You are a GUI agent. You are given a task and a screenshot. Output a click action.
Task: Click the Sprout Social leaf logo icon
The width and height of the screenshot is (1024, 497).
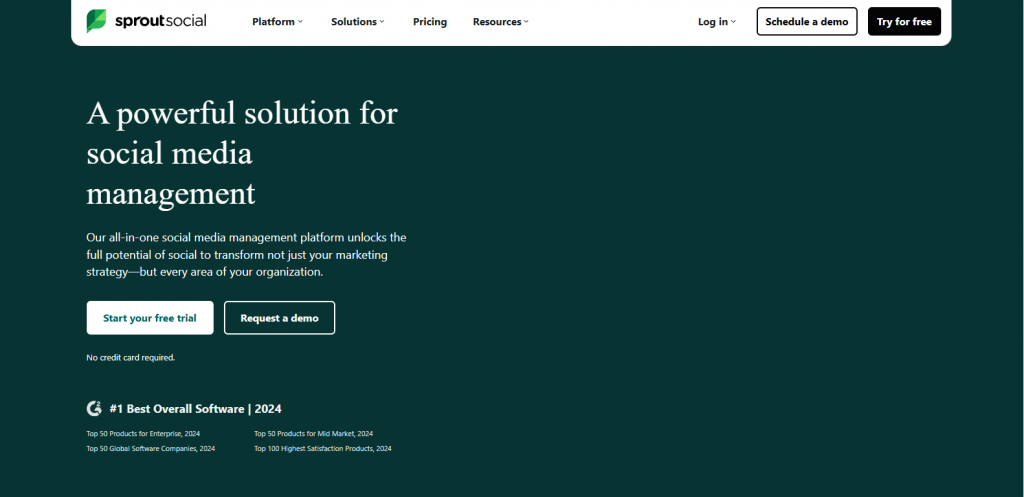coord(98,20)
